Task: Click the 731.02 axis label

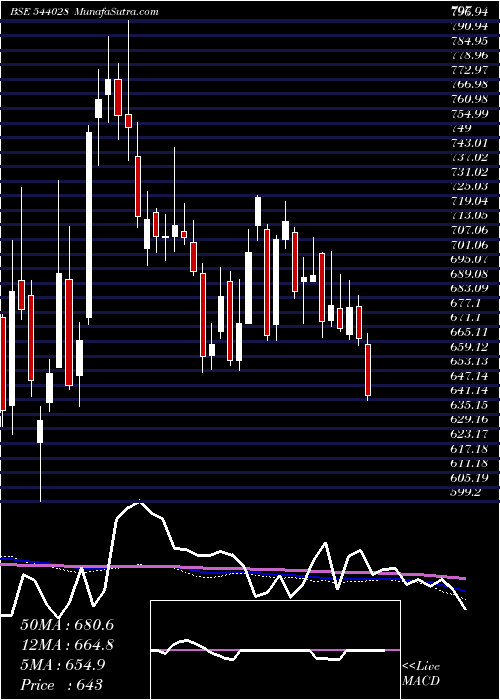Action: click(472, 172)
